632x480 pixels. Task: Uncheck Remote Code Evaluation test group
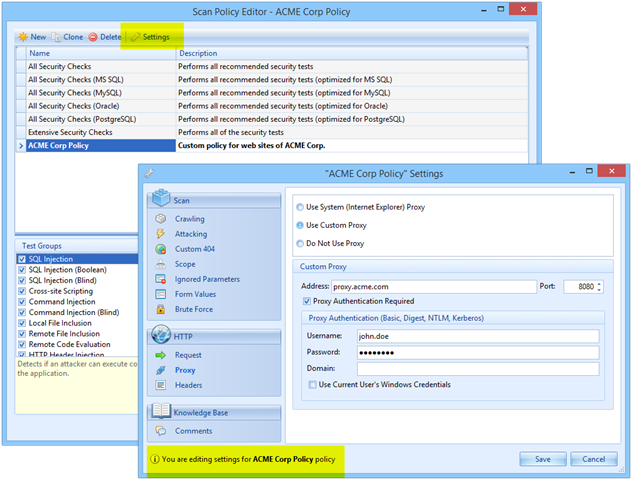[x=22, y=345]
